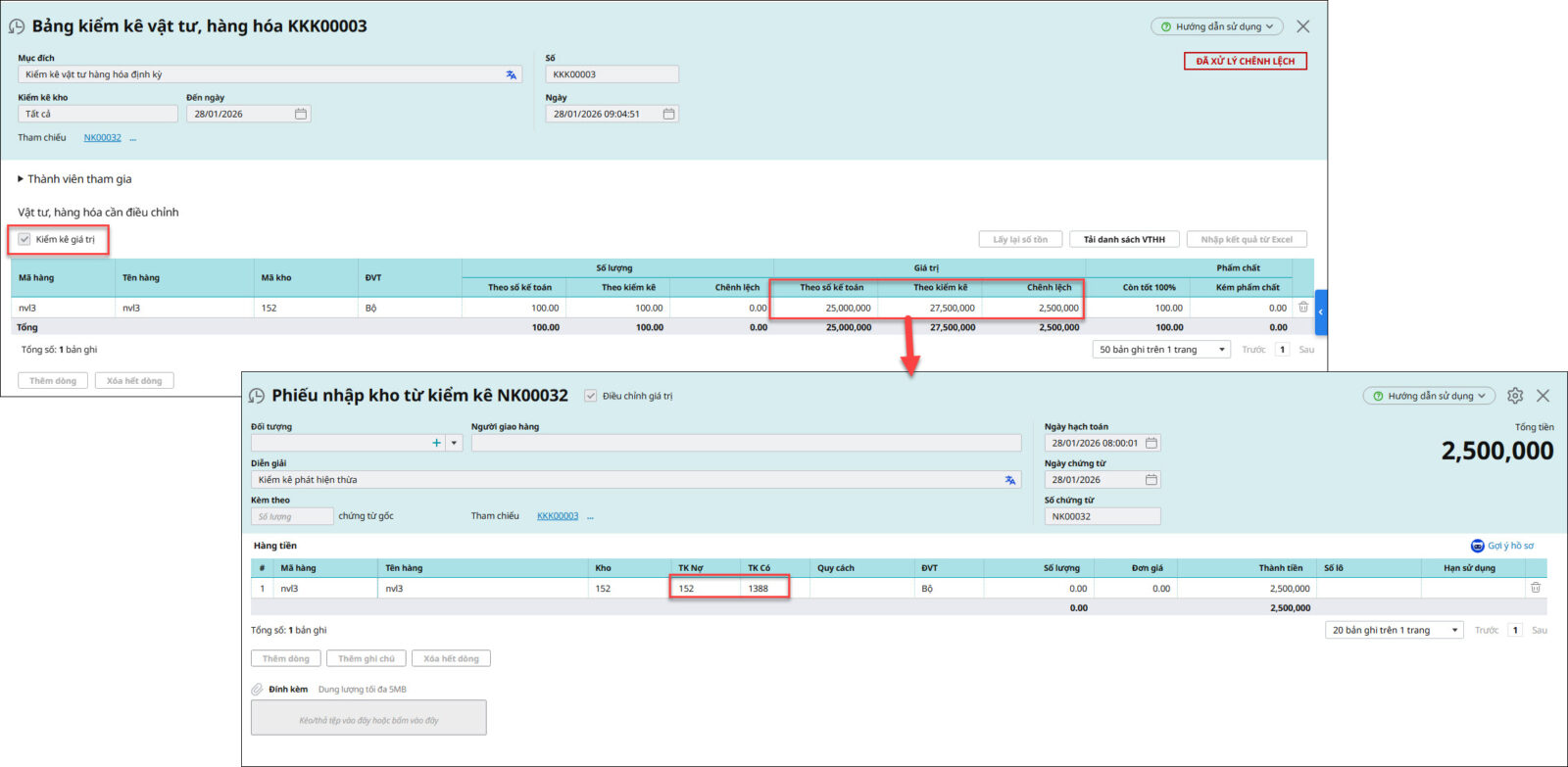Open calendar icon for Ngày chứng từ
Screen dimensions: 1568x767
1151,480
